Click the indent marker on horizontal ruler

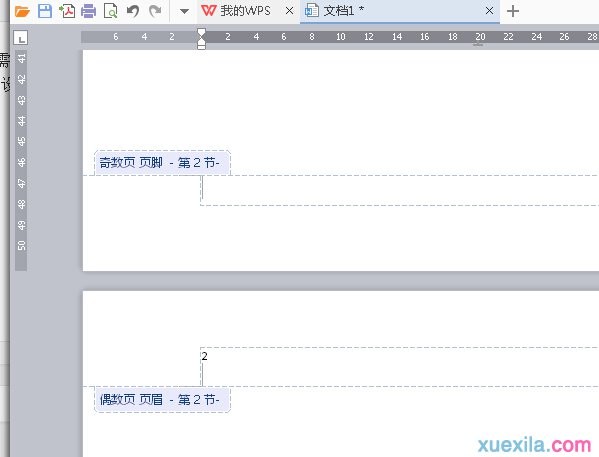point(201,39)
